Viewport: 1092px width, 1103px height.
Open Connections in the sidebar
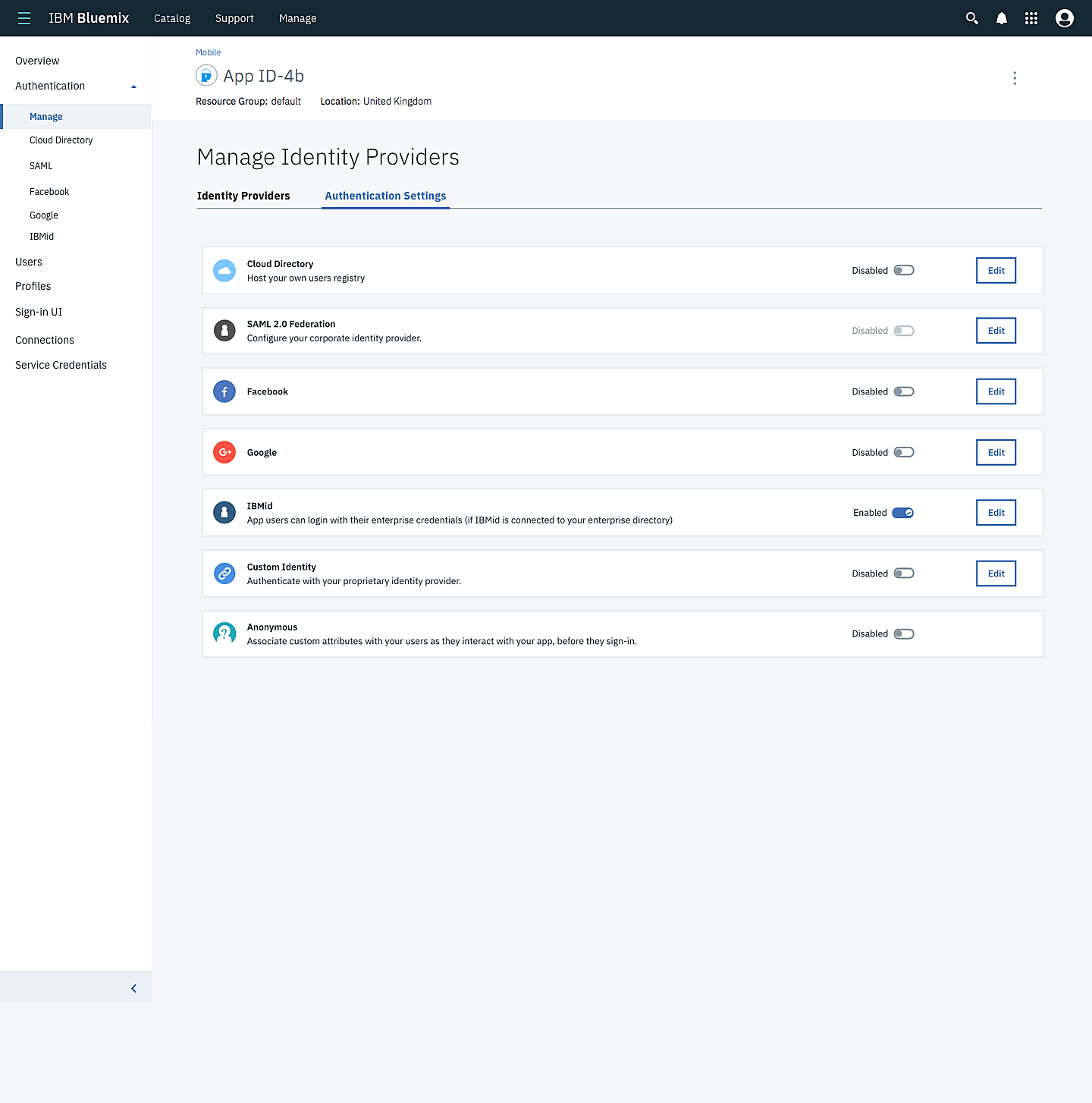(x=45, y=340)
